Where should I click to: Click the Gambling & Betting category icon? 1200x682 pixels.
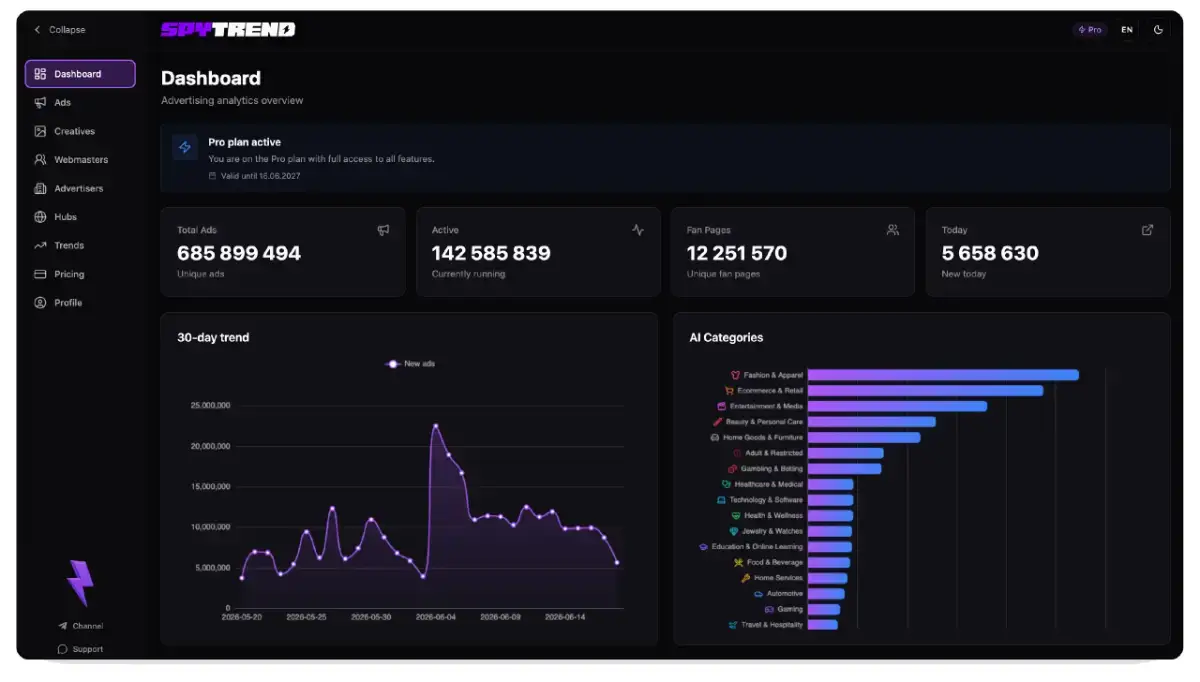click(733, 469)
